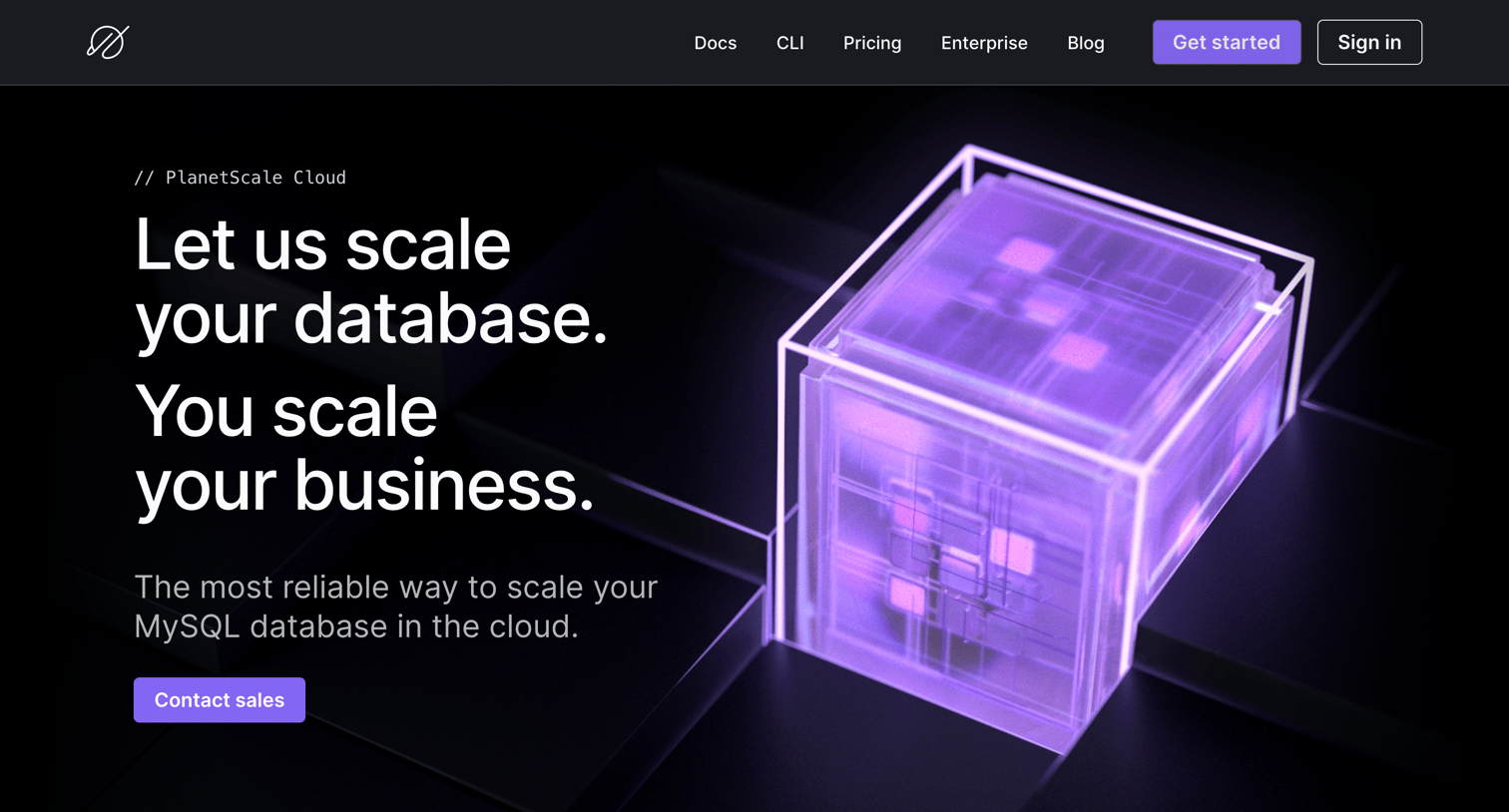
Task: Open the Docs navigation link
Action: [716, 43]
